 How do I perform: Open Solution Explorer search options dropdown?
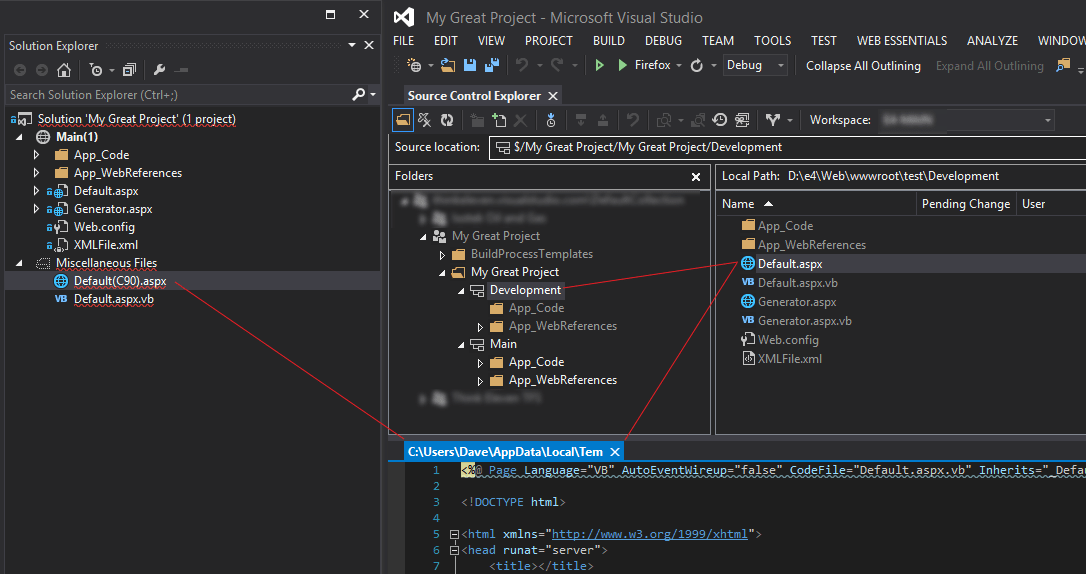373,94
